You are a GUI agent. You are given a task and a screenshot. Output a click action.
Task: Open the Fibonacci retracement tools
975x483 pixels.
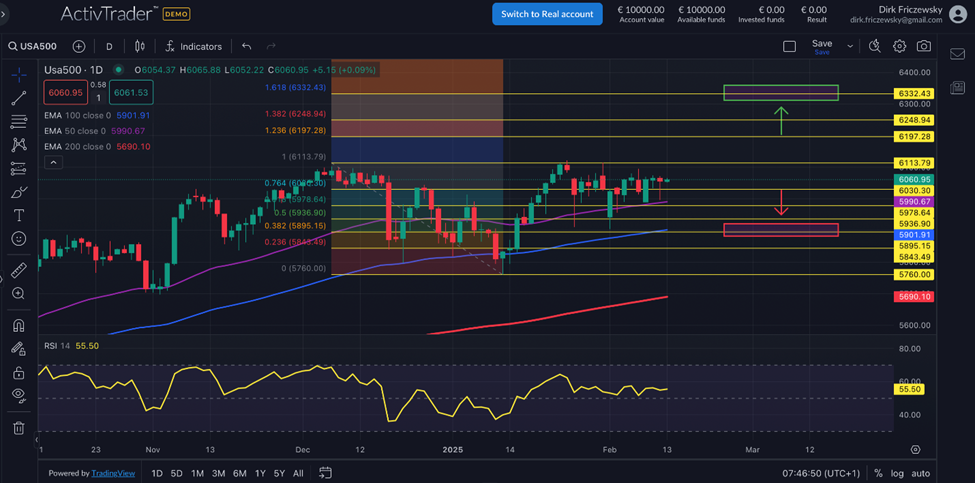click(x=18, y=121)
